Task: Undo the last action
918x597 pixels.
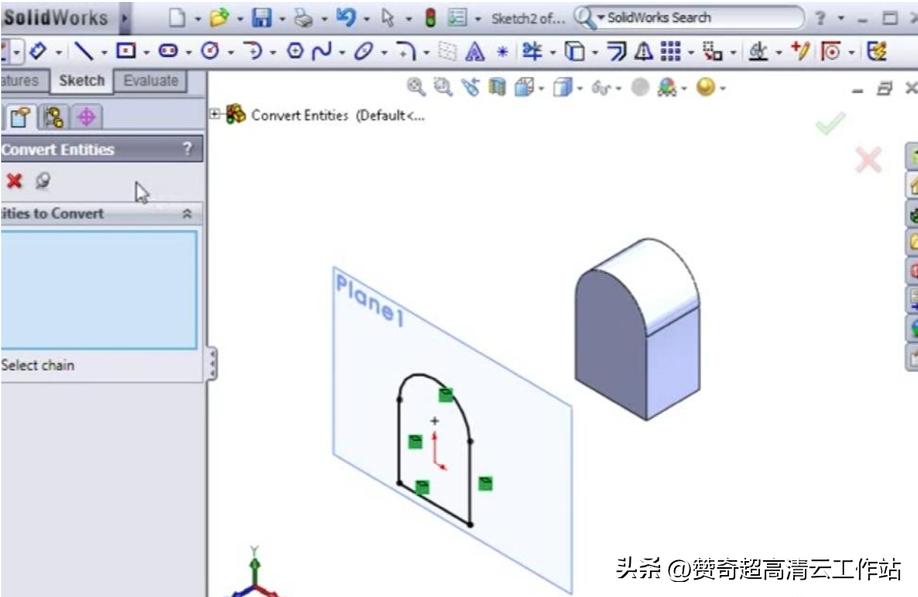Action: (346, 18)
